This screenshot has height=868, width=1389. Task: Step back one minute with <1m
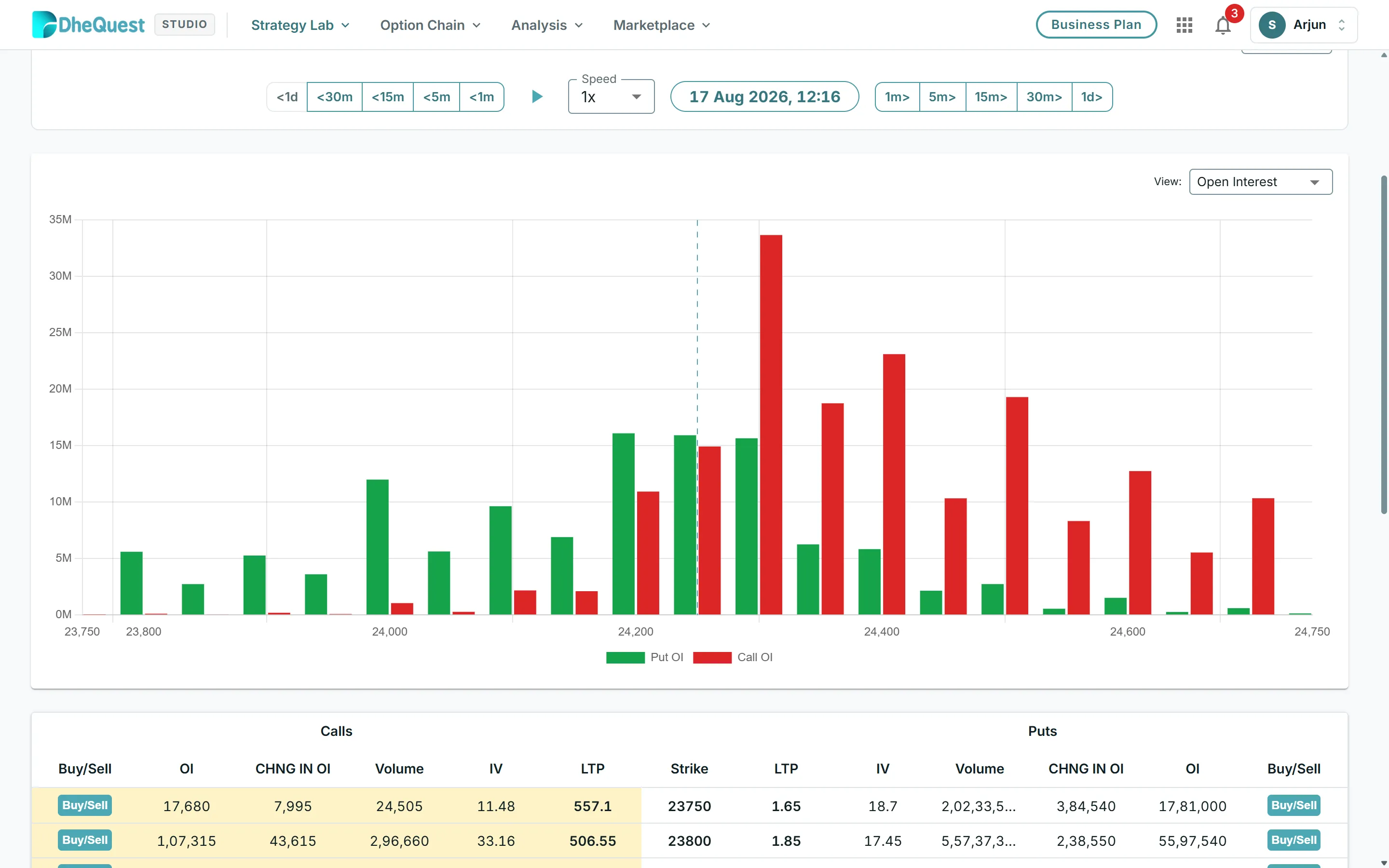(x=481, y=97)
